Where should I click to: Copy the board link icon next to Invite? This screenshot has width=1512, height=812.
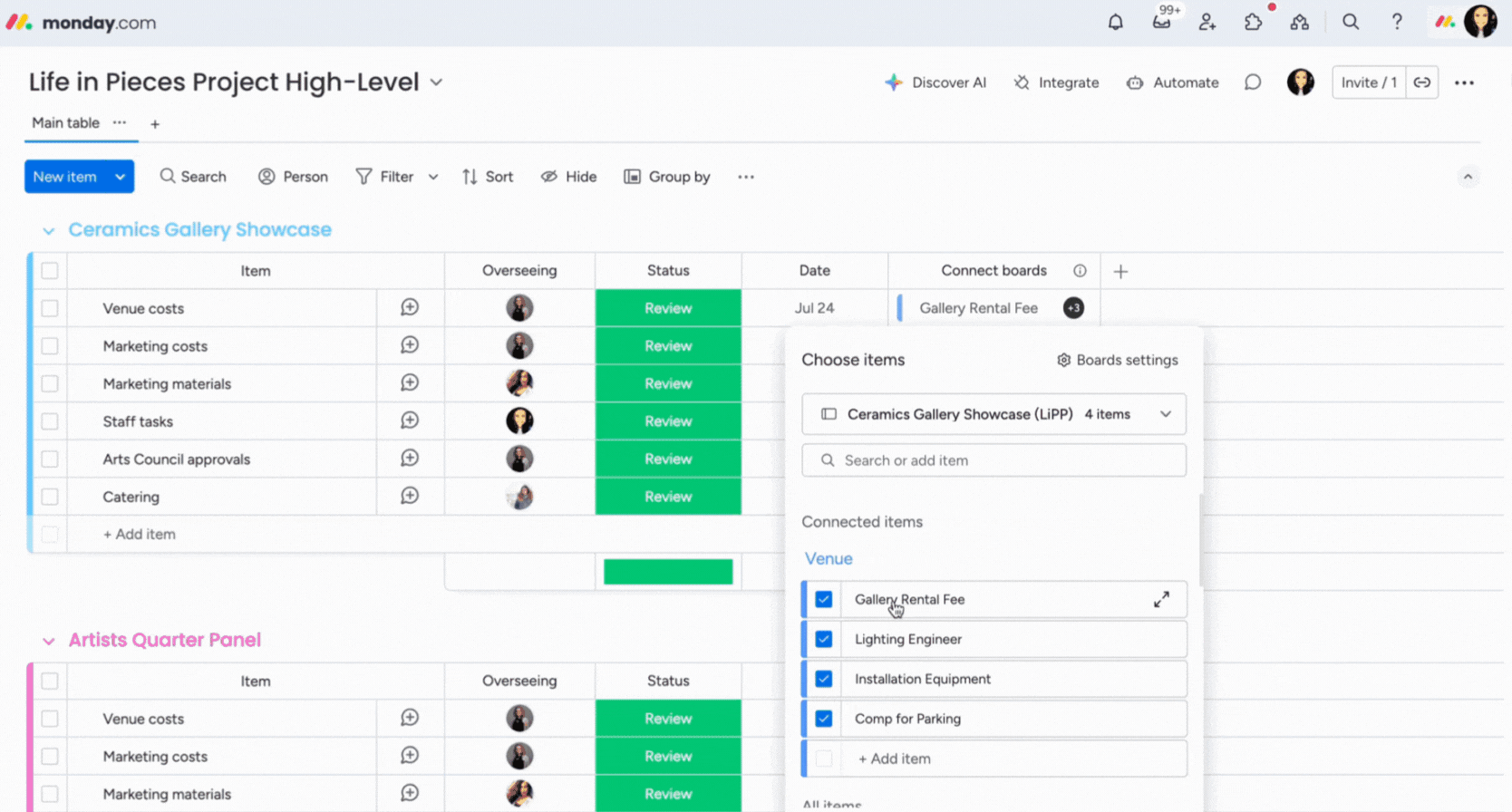point(1422,82)
